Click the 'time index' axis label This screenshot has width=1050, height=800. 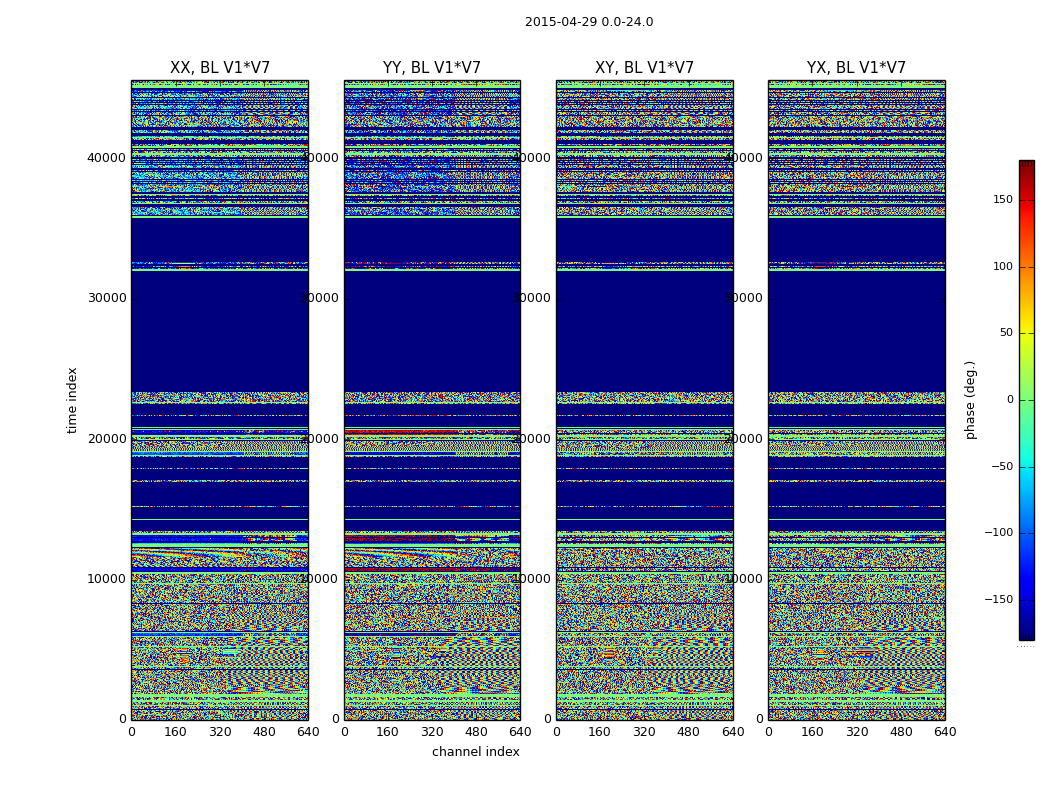click(x=72, y=400)
